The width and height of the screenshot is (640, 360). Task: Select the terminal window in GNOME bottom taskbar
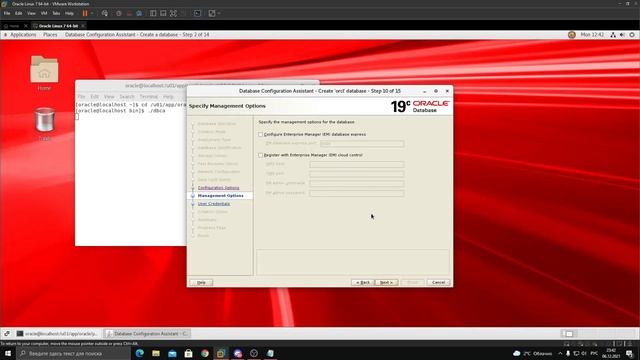point(57,333)
